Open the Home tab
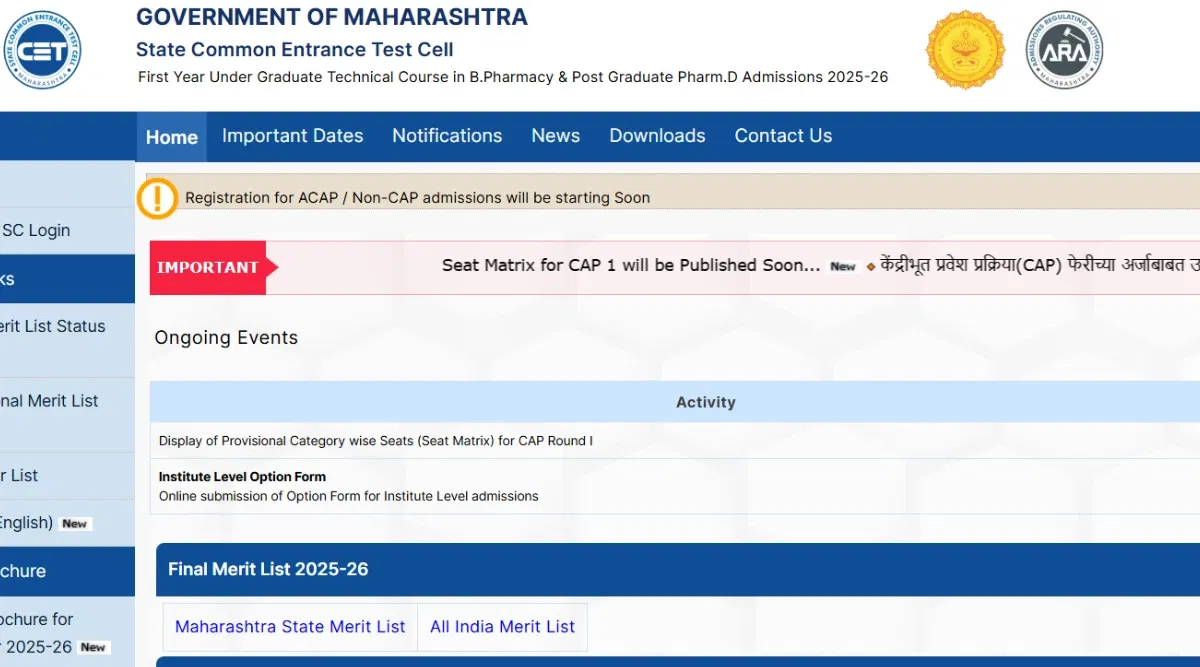 (x=172, y=137)
